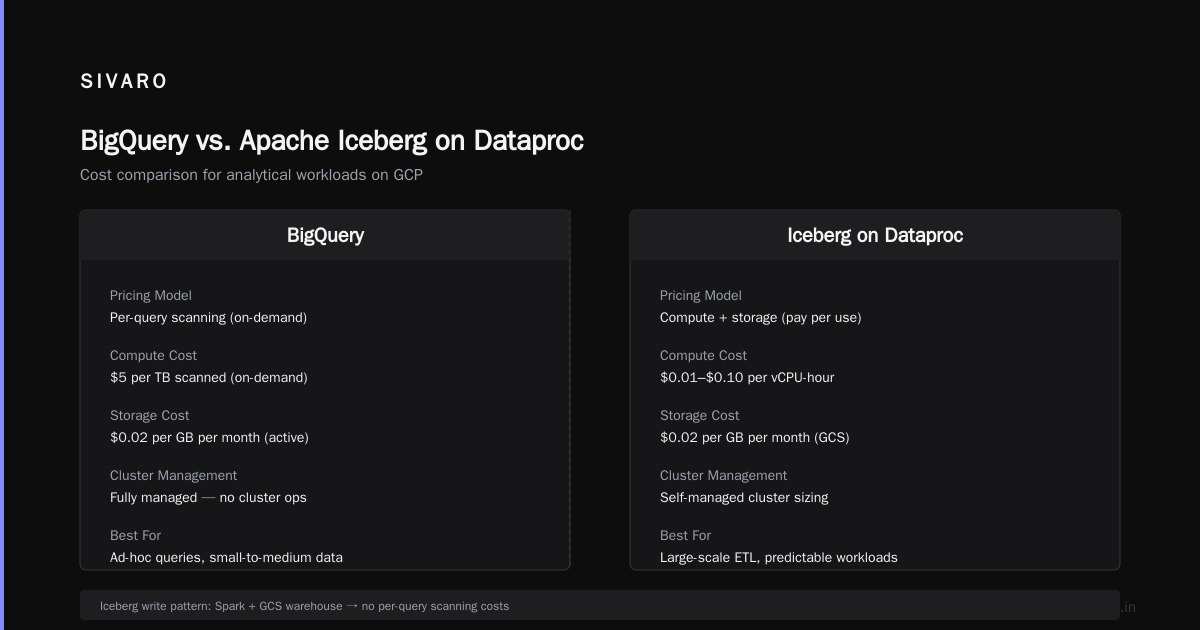
Task: Click 'Self-managed cluster sizing' value
Action: (744, 498)
